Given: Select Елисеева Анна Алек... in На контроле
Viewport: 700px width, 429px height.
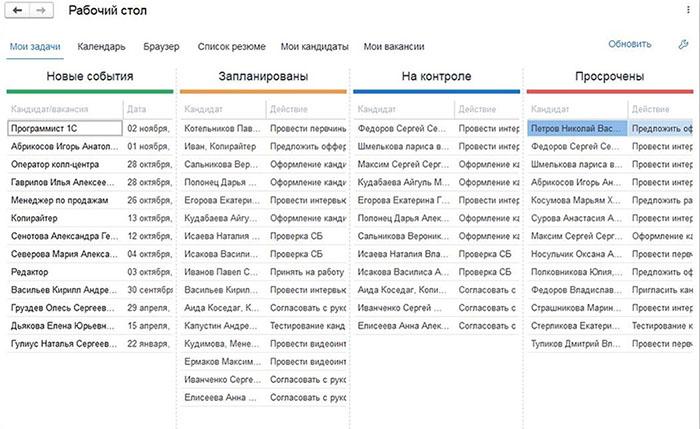Looking at the screenshot, I should [x=437, y=326].
